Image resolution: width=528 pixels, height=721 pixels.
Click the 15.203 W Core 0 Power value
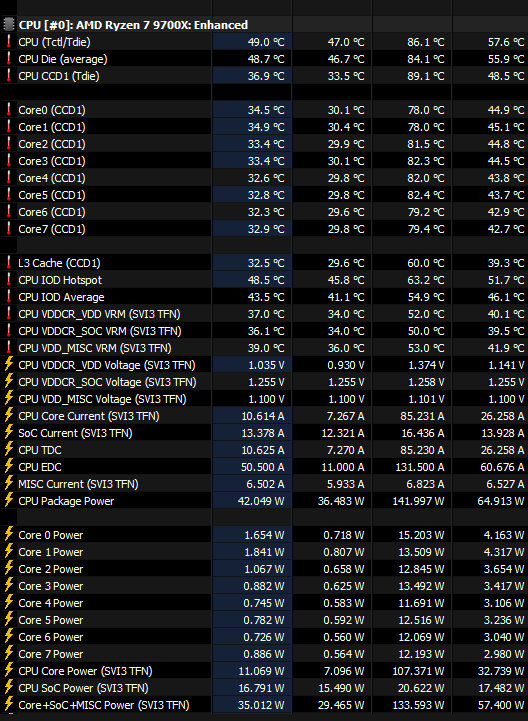421,536
